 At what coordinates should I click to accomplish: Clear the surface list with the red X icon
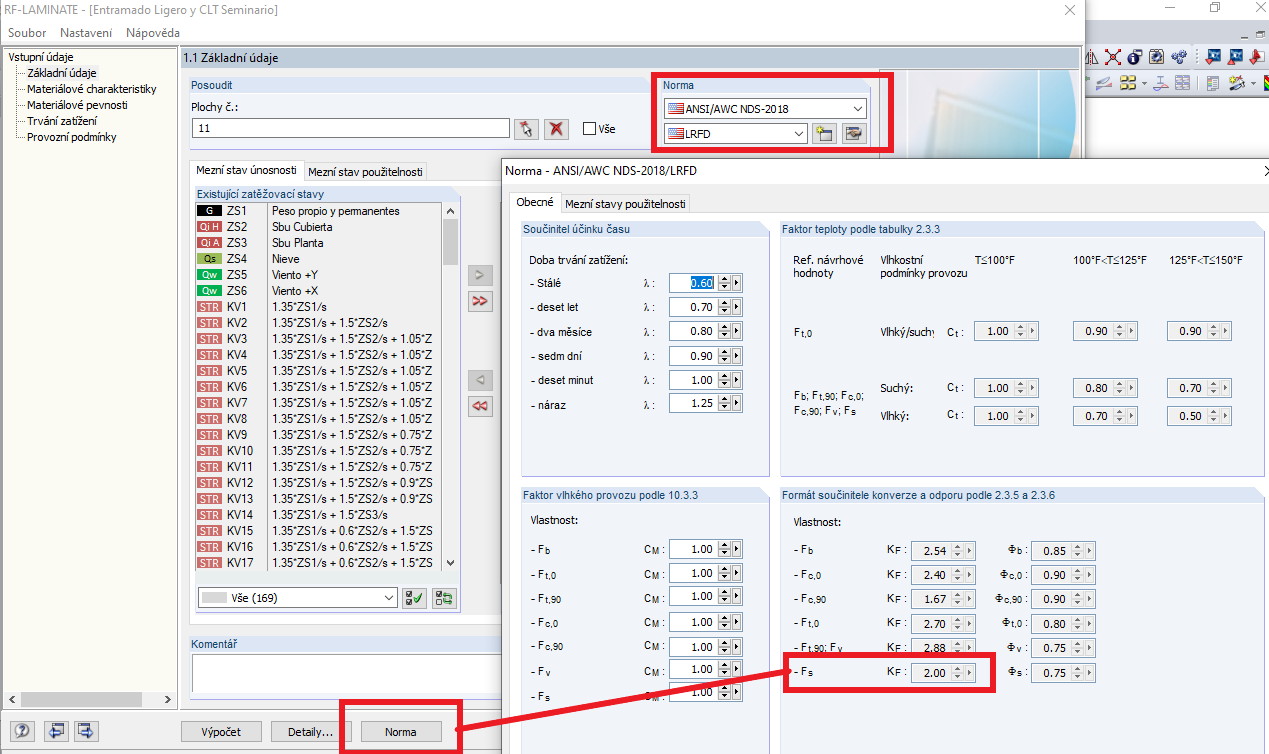[557, 128]
